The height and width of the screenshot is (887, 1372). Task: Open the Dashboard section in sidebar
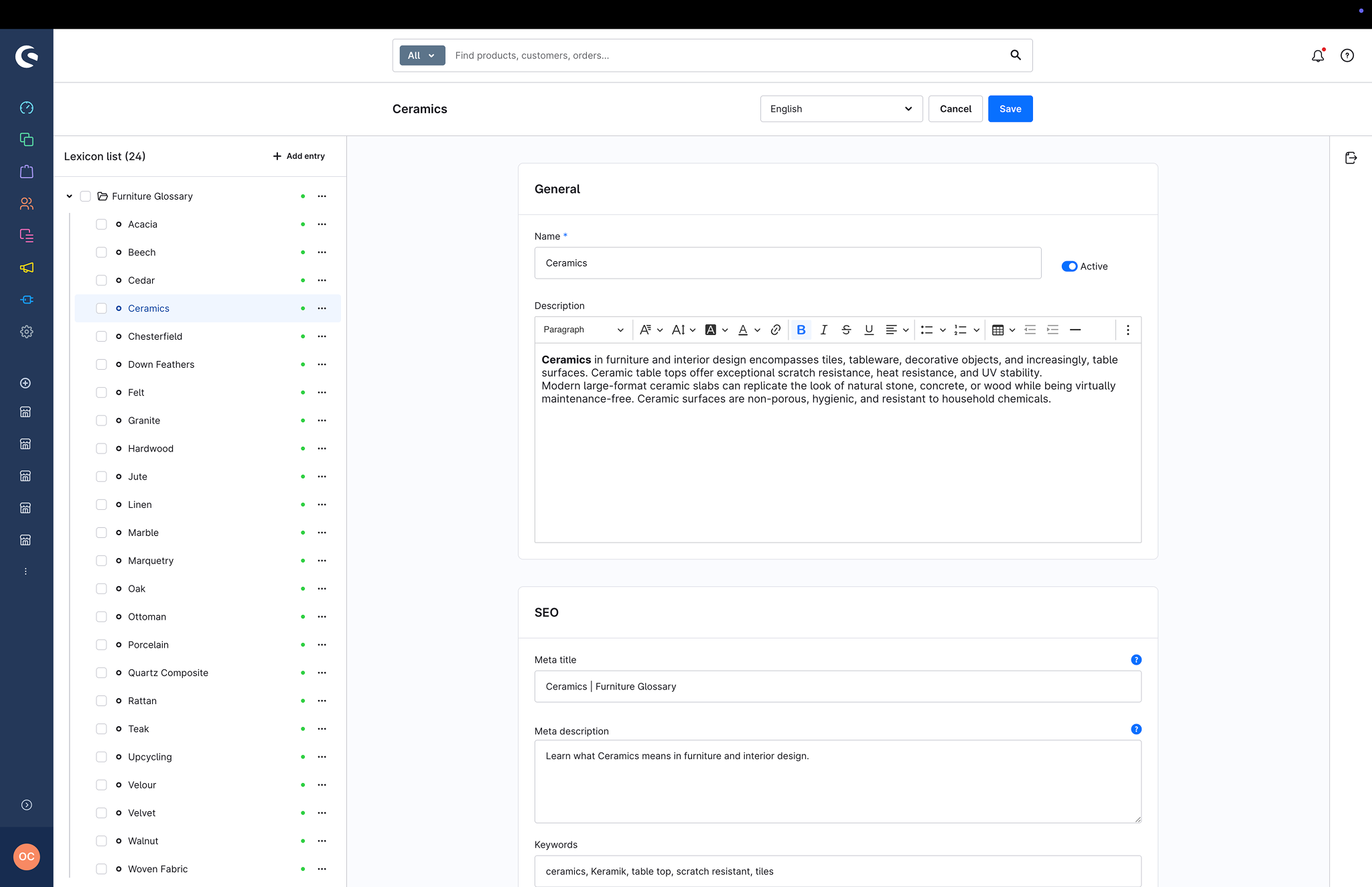coord(27,108)
